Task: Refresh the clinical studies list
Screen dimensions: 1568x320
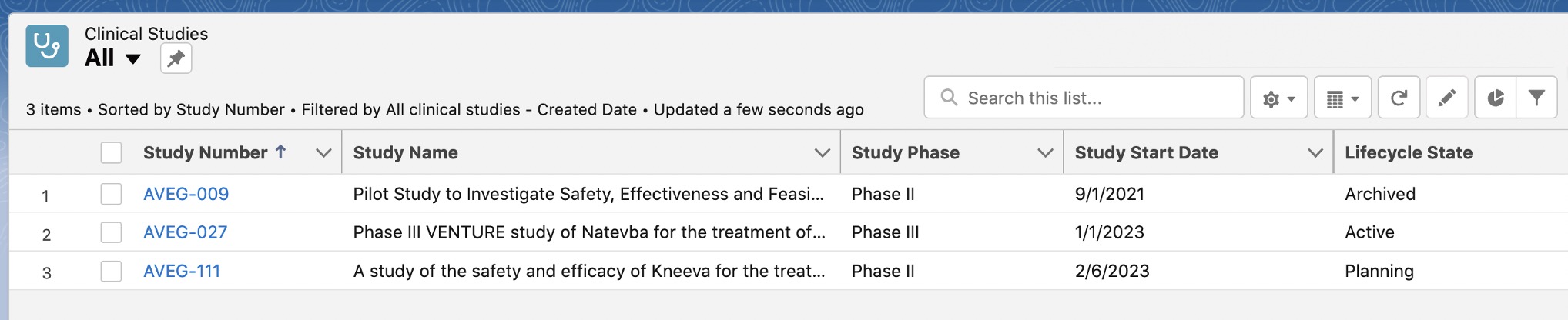Action: click(x=1399, y=98)
